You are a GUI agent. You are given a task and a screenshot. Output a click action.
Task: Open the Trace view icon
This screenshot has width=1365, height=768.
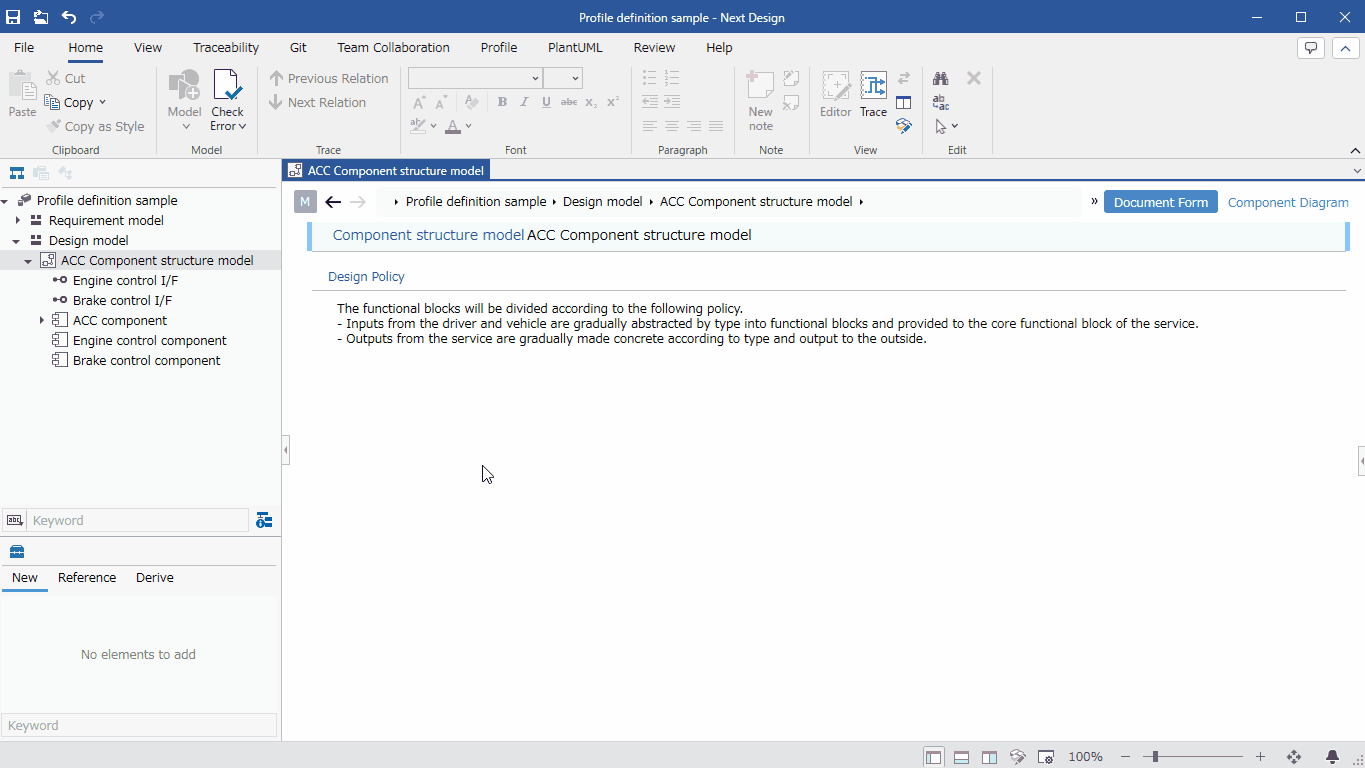(x=874, y=86)
